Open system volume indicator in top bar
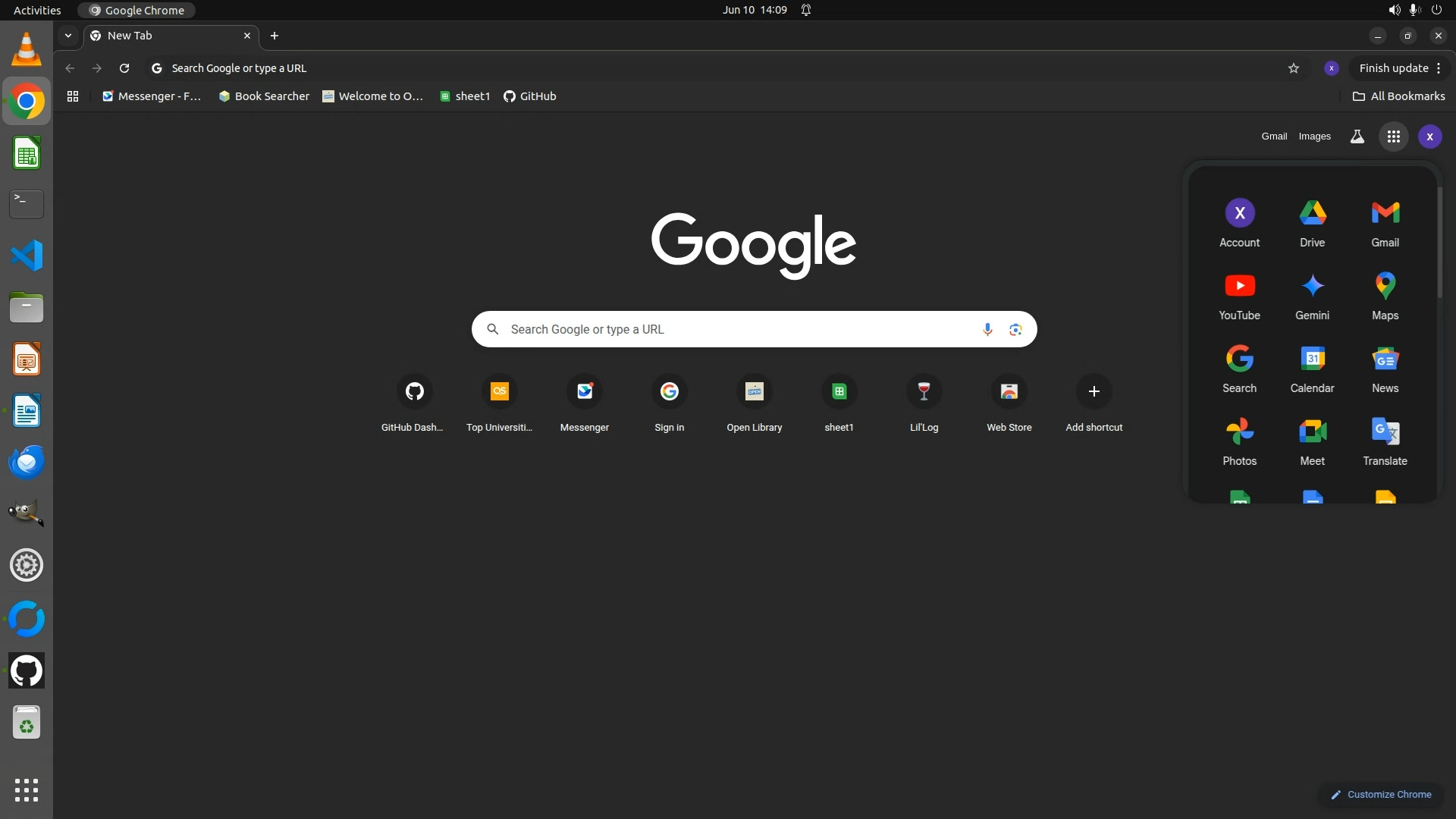This screenshot has height=819, width=1456. [1394, 10]
